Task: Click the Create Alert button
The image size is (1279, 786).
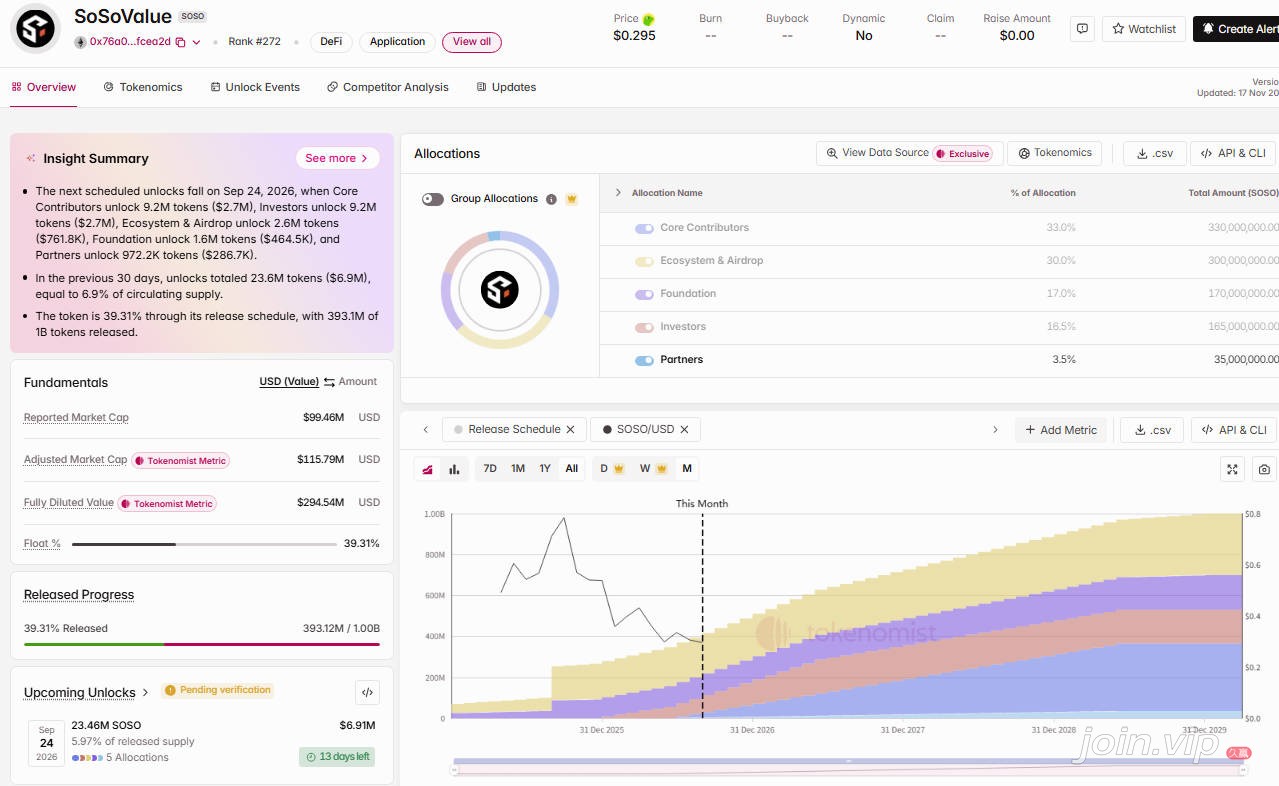Action: click(1236, 29)
